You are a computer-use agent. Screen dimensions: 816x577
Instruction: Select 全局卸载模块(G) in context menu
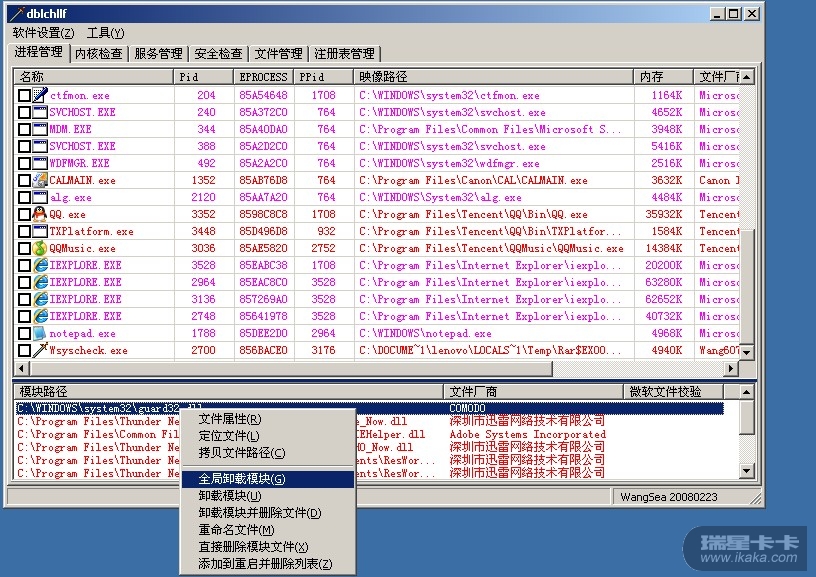(x=268, y=479)
